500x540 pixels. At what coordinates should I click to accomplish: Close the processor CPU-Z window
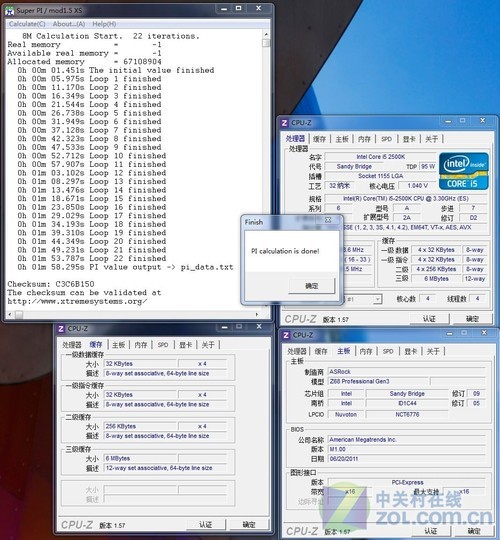coord(483,121)
